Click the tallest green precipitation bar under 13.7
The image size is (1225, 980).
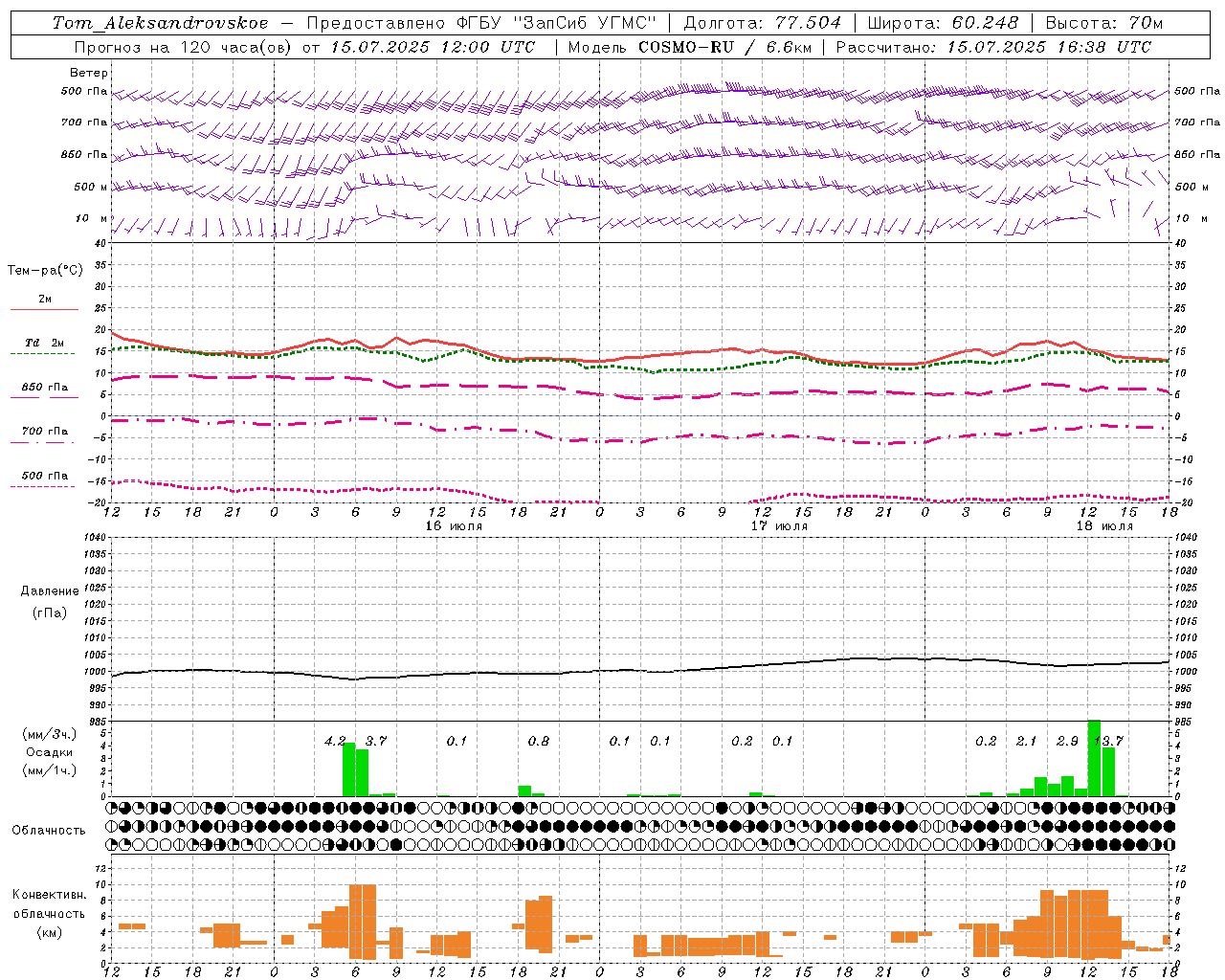(1095, 758)
